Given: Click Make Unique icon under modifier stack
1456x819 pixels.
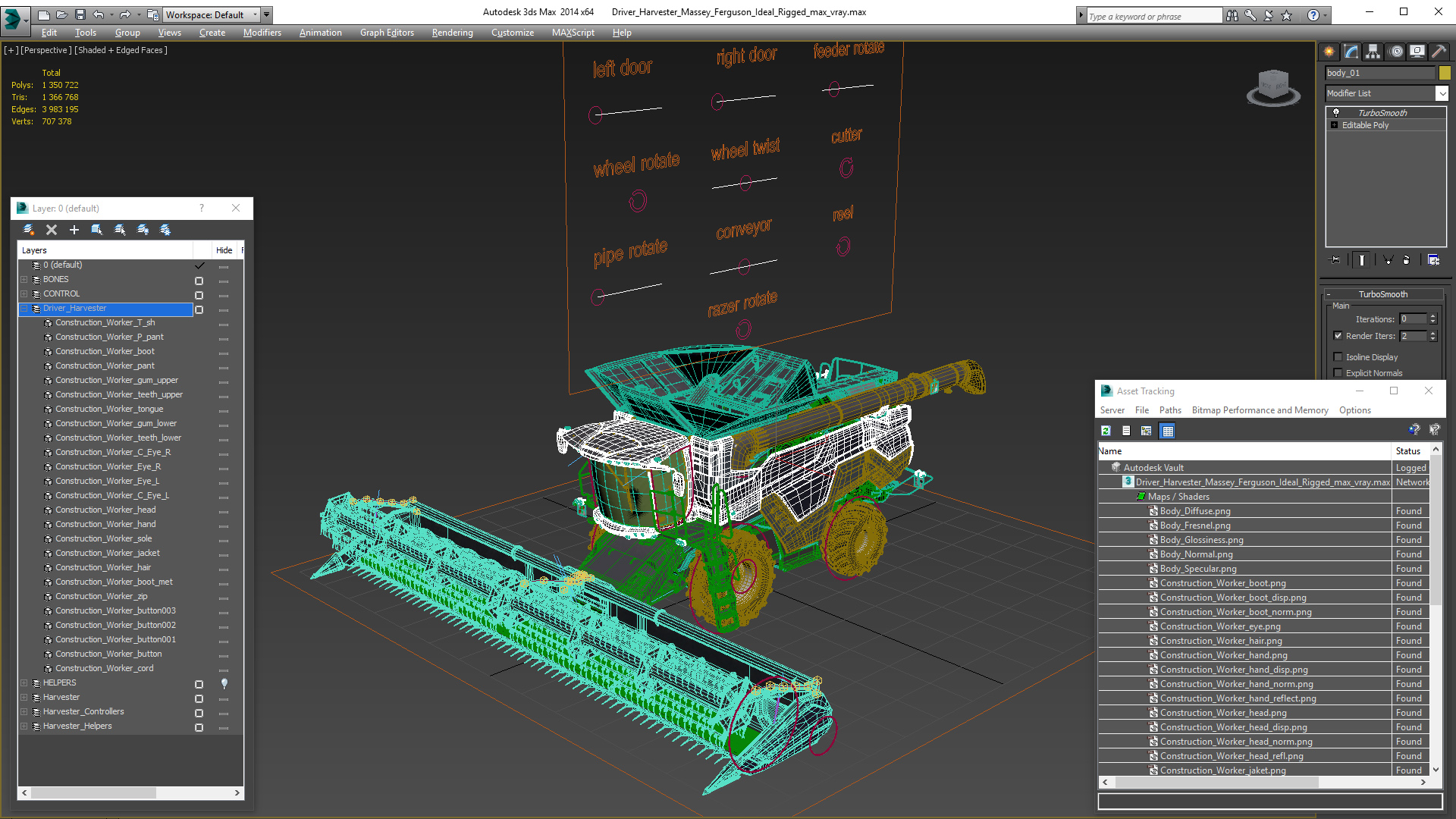Looking at the screenshot, I should pos(1388,260).
